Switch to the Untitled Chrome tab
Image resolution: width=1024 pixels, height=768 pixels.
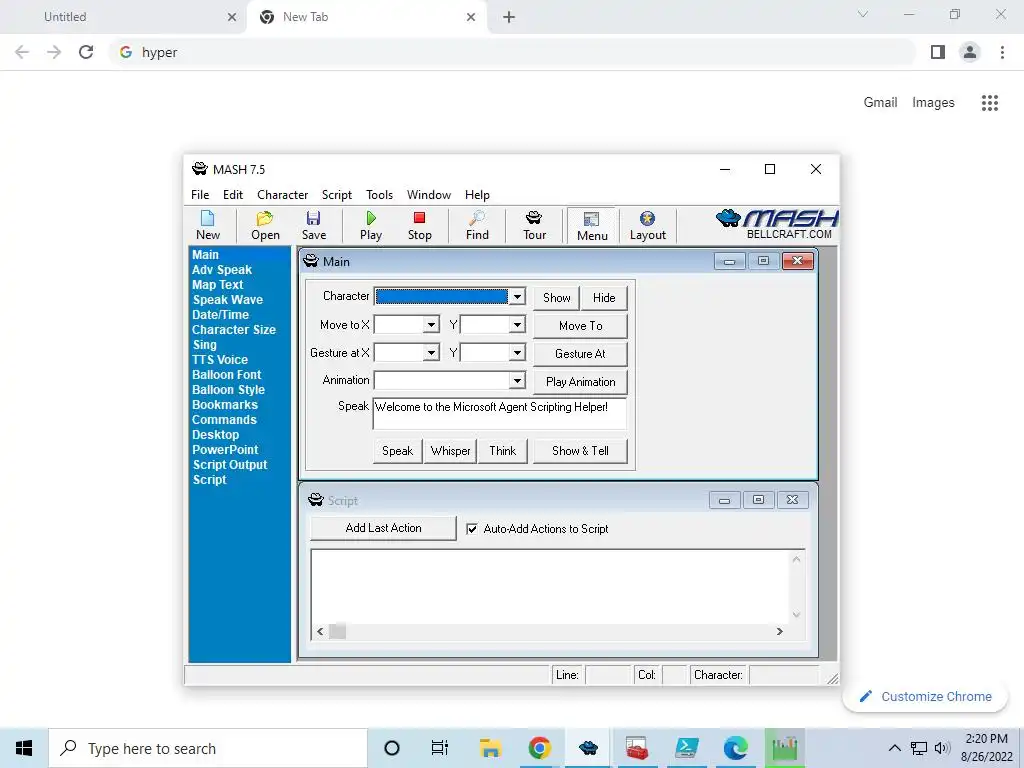click(124, 17)
